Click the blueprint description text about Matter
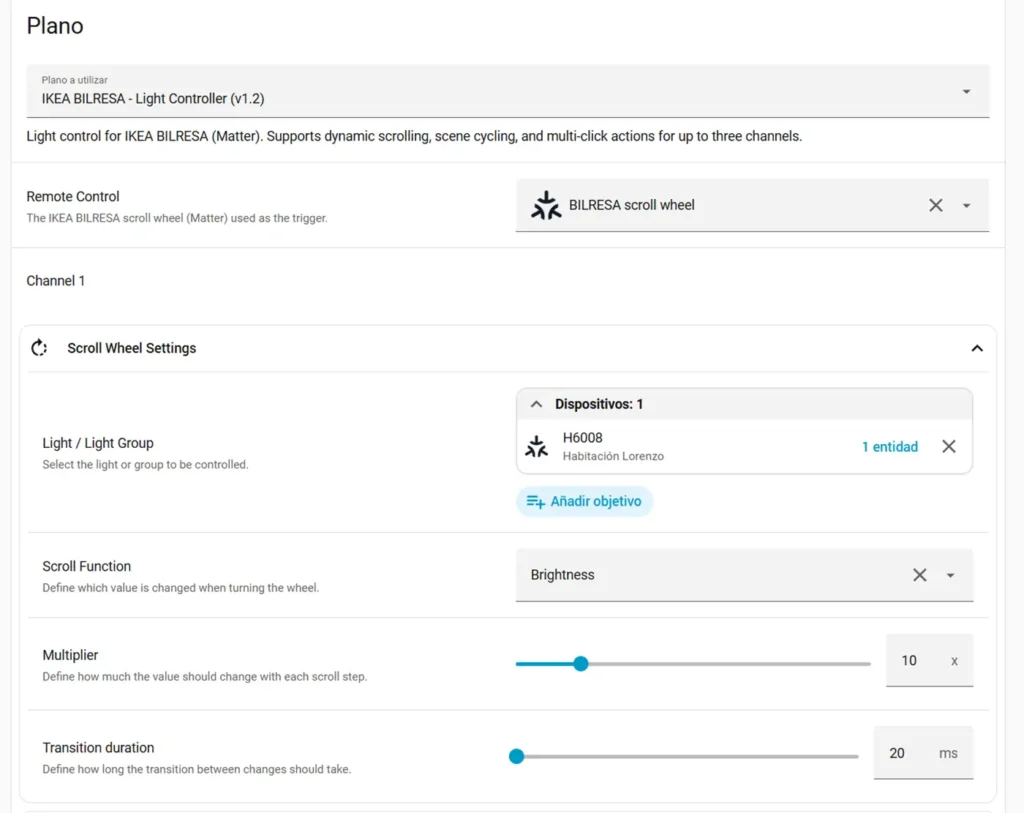The image size is (1024, 813). pos(414,136)
